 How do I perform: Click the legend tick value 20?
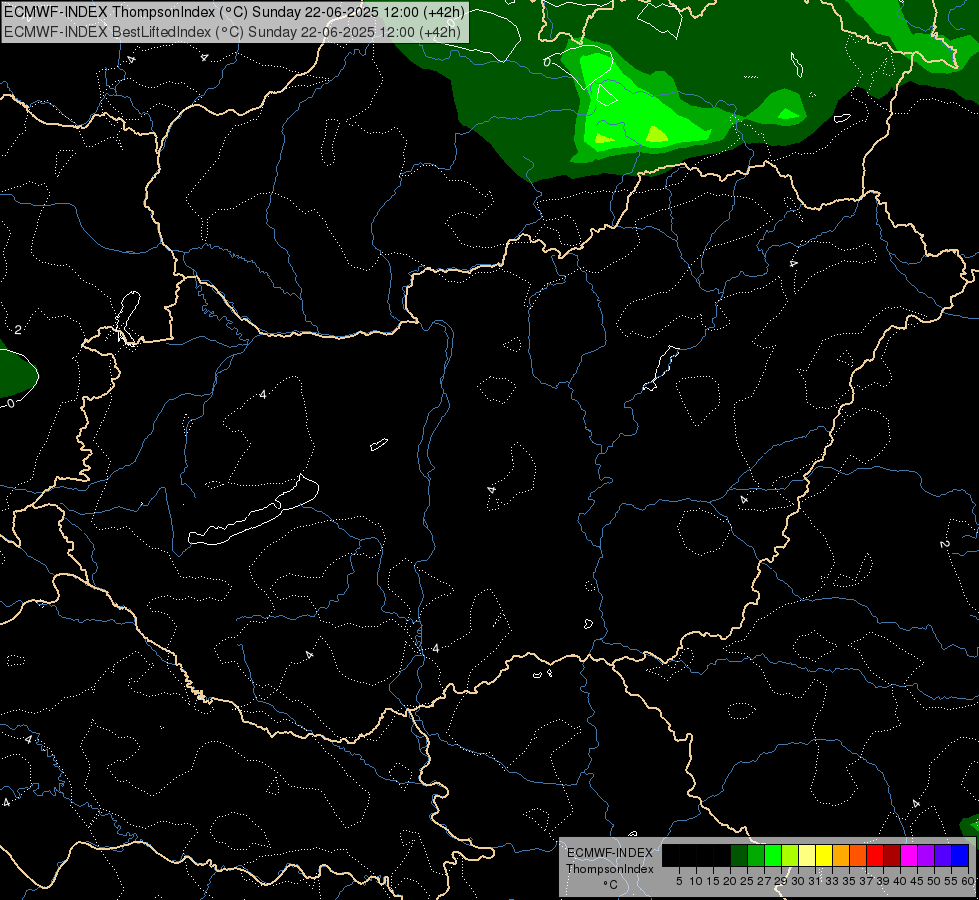click(730, 881)
